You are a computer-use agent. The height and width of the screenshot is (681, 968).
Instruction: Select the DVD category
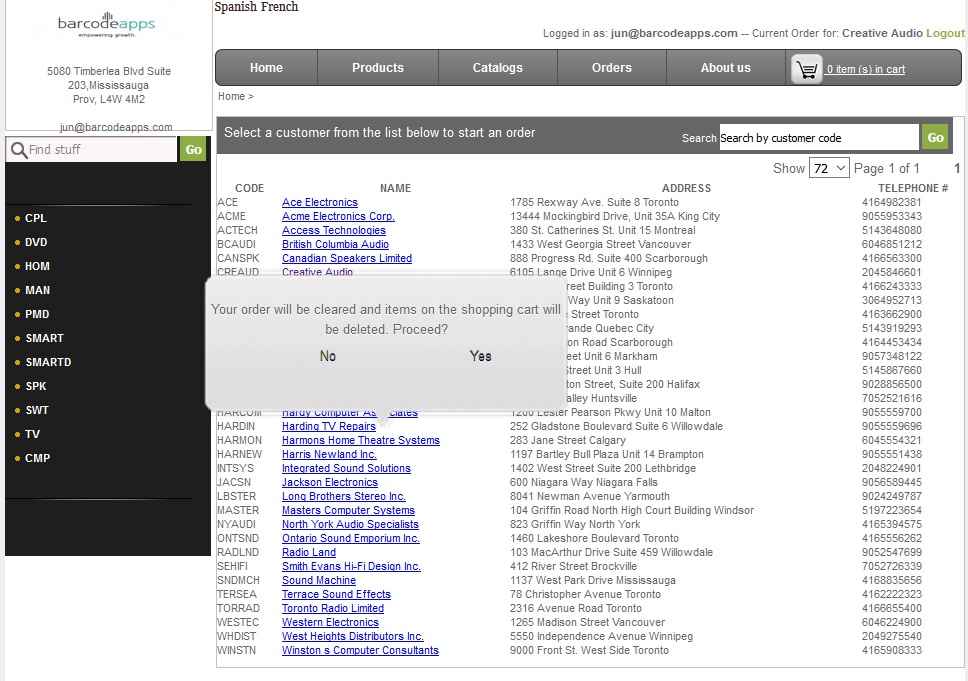tap(36, 242)
